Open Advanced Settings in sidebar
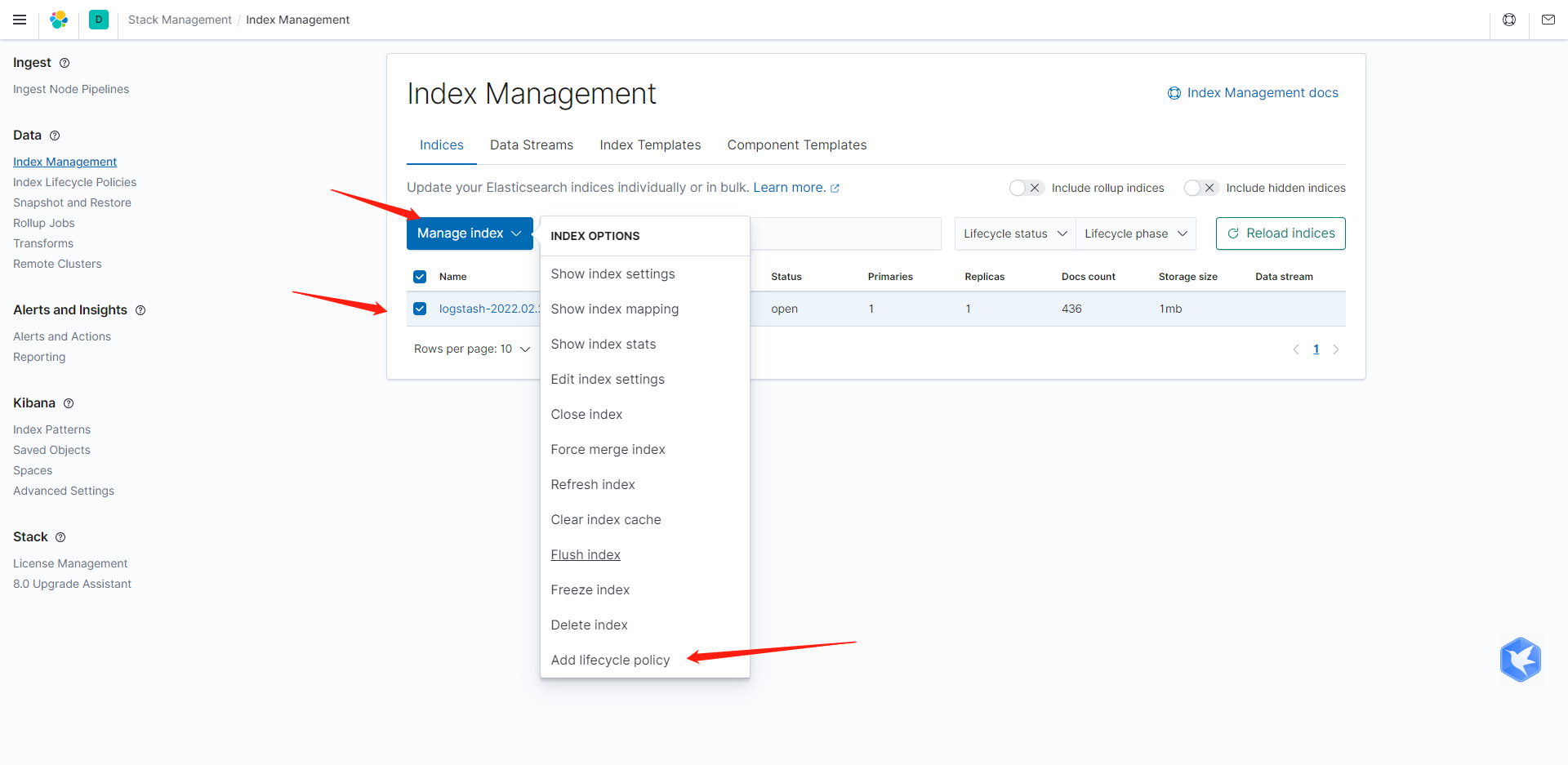The height and width of the screenshot is (765, 1568). point(64,491)
